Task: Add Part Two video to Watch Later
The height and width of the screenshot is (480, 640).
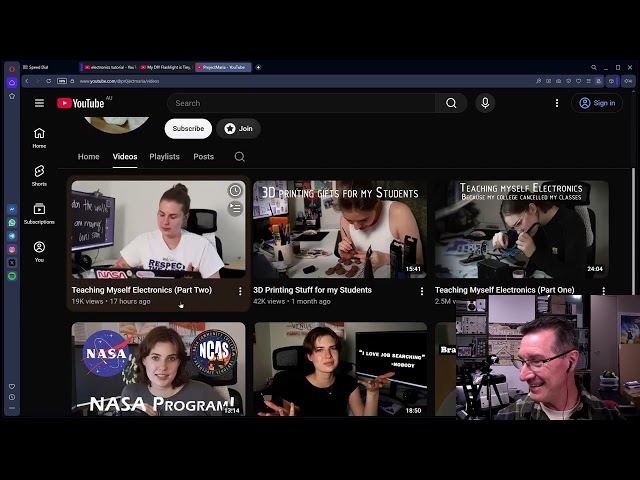Action: (235, 191)
